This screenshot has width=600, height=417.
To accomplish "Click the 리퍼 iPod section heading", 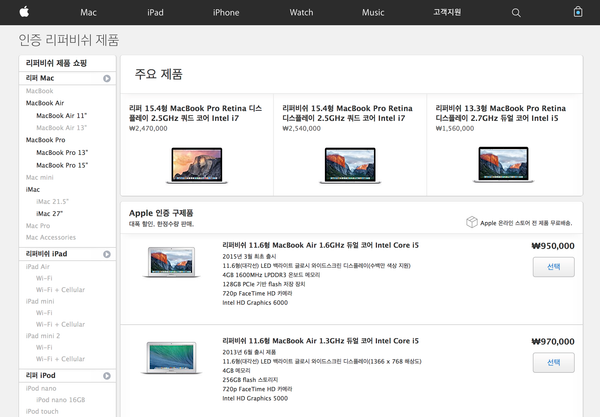I will pyautogui.click(x=41, y=376).
